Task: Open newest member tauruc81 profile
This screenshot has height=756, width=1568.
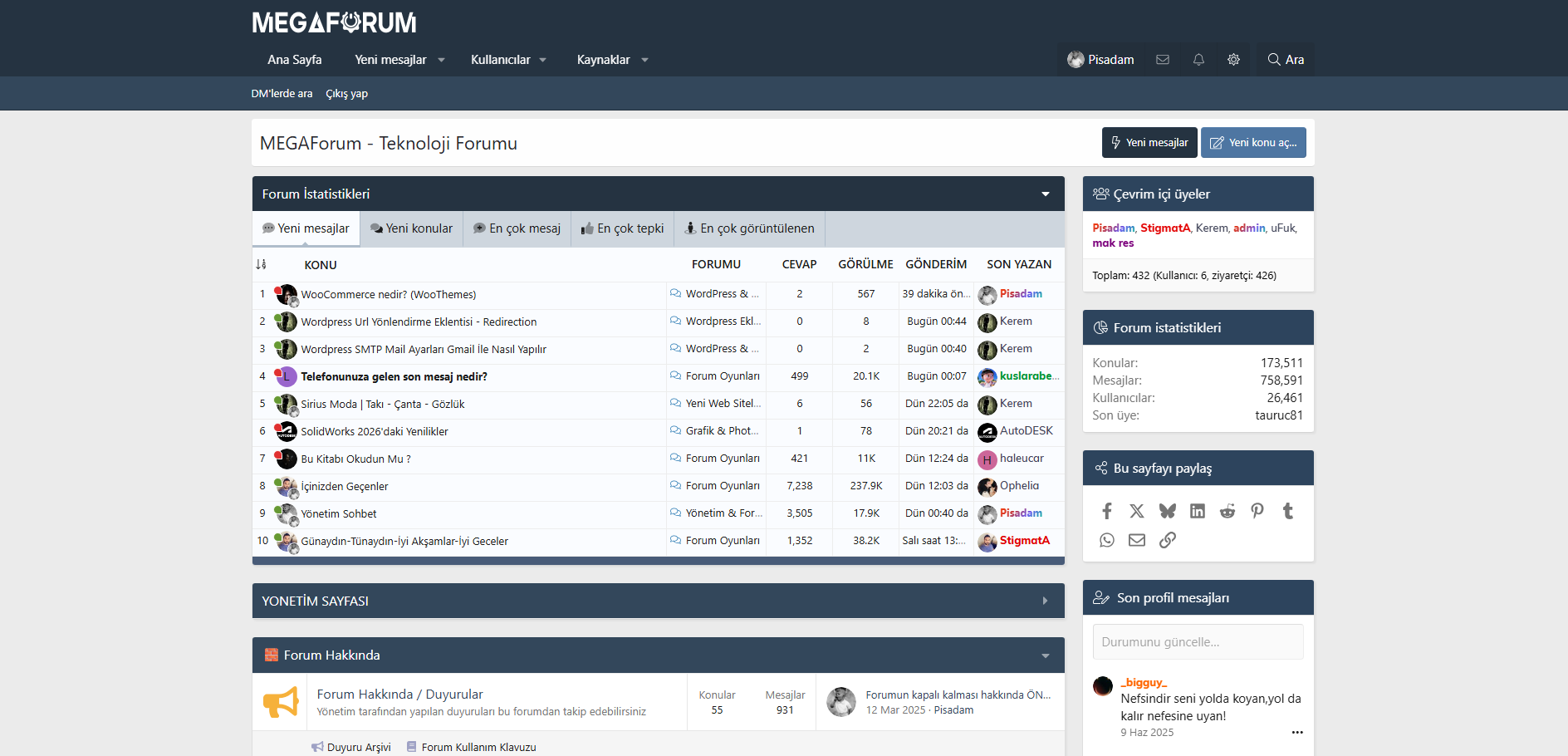Action: 1278,415
